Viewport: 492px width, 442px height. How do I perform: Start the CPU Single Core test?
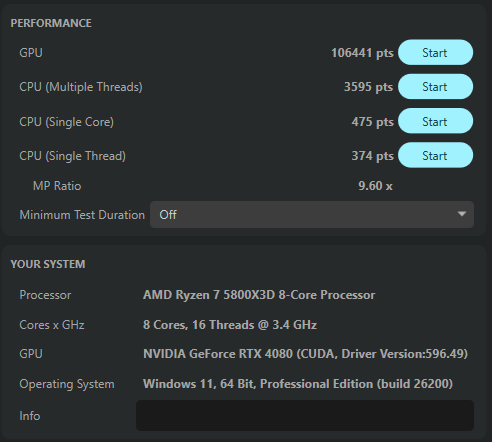point(435,121)
